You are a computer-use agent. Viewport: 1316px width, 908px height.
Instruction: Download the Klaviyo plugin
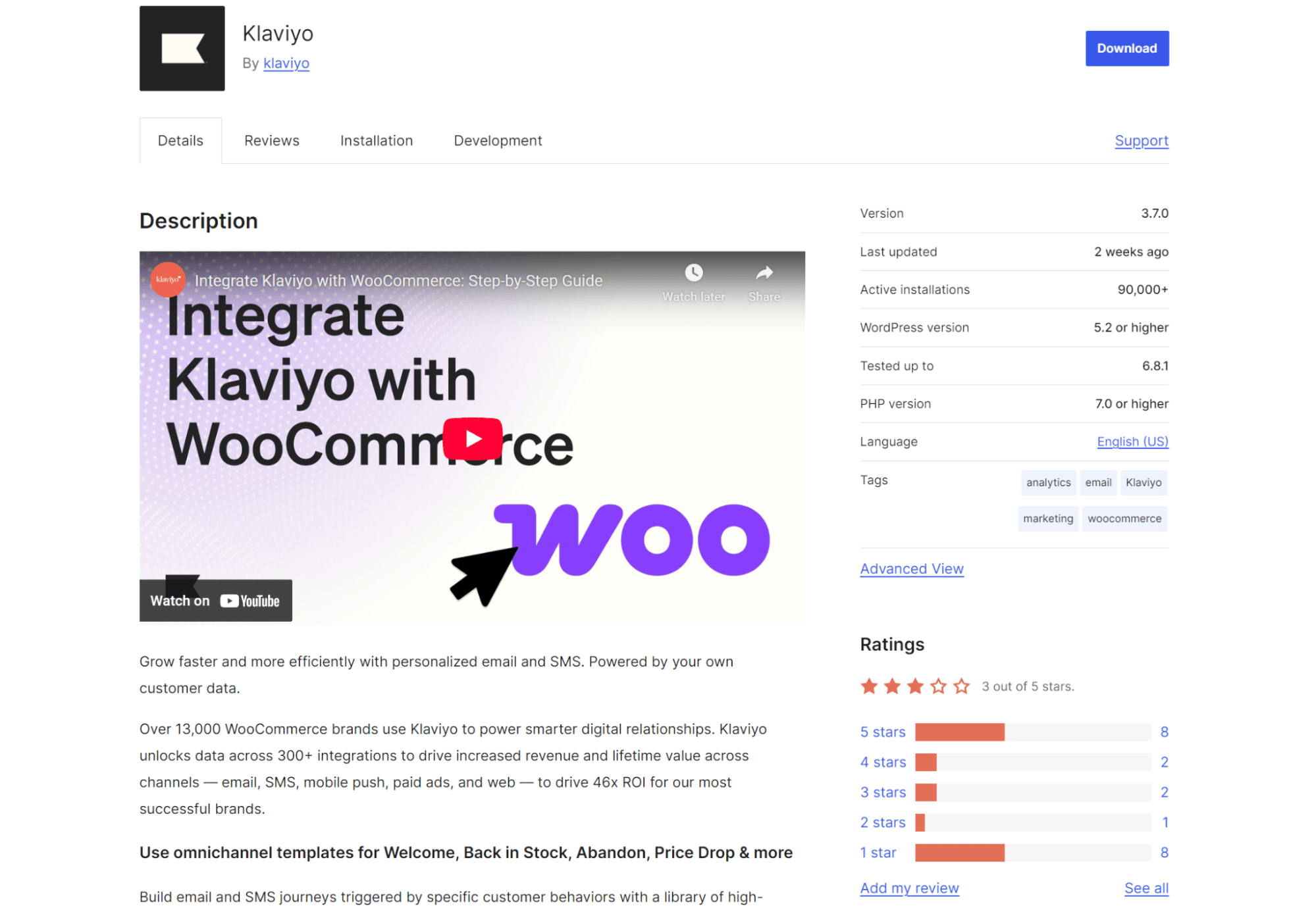(x=1126, y=48)
